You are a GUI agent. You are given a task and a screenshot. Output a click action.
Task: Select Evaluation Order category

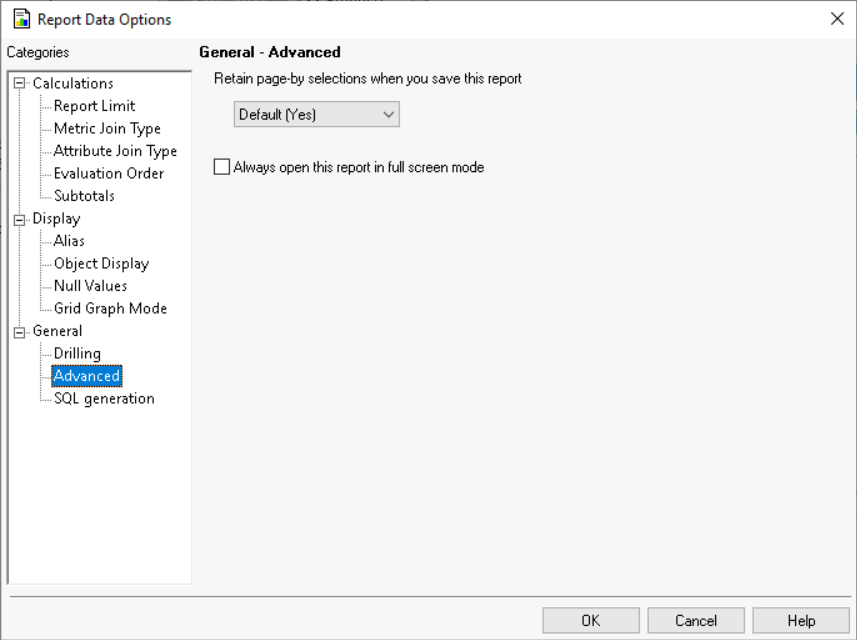pos(108,174)
